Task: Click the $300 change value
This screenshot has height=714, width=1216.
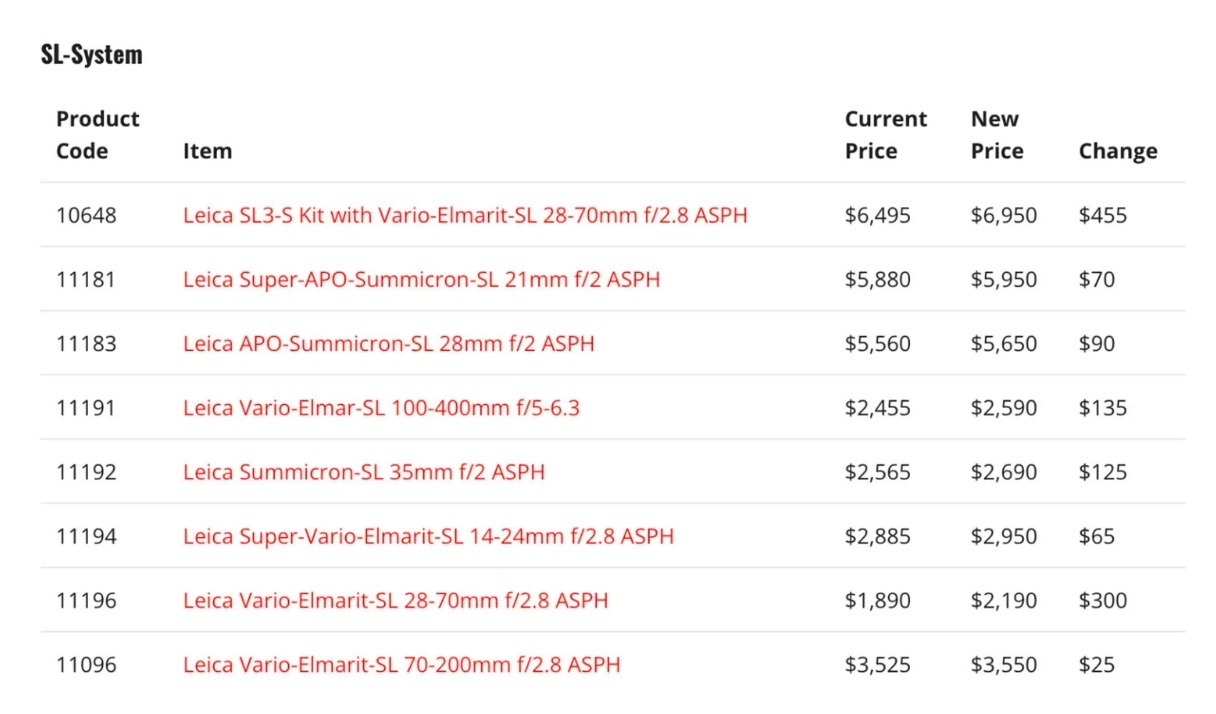Action: (1102, 600)
